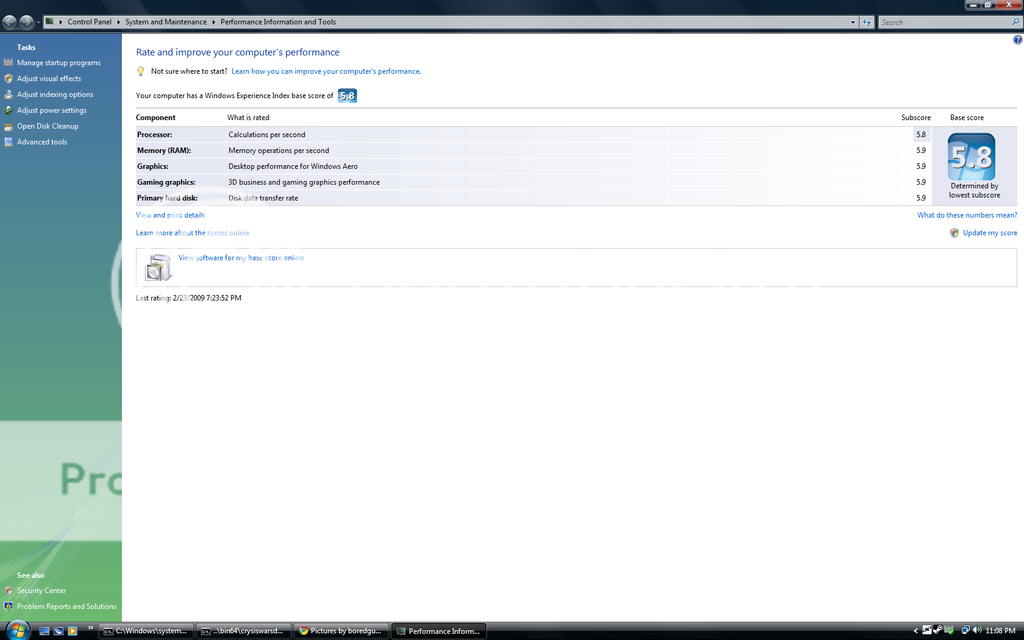Click Adjust indexing options icon
This screenshot has width=1024, height=640.
8,94
